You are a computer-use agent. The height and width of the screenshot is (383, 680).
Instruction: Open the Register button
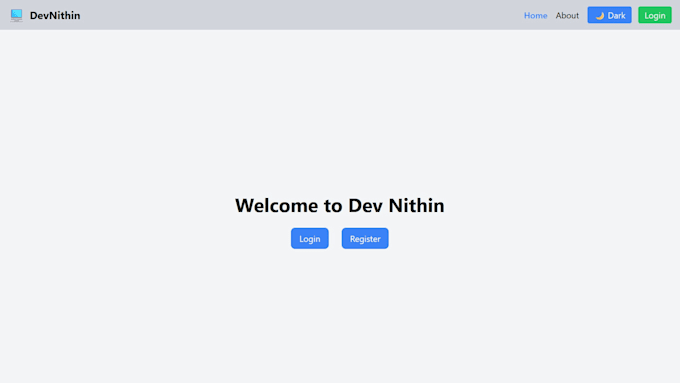point(365,239)
